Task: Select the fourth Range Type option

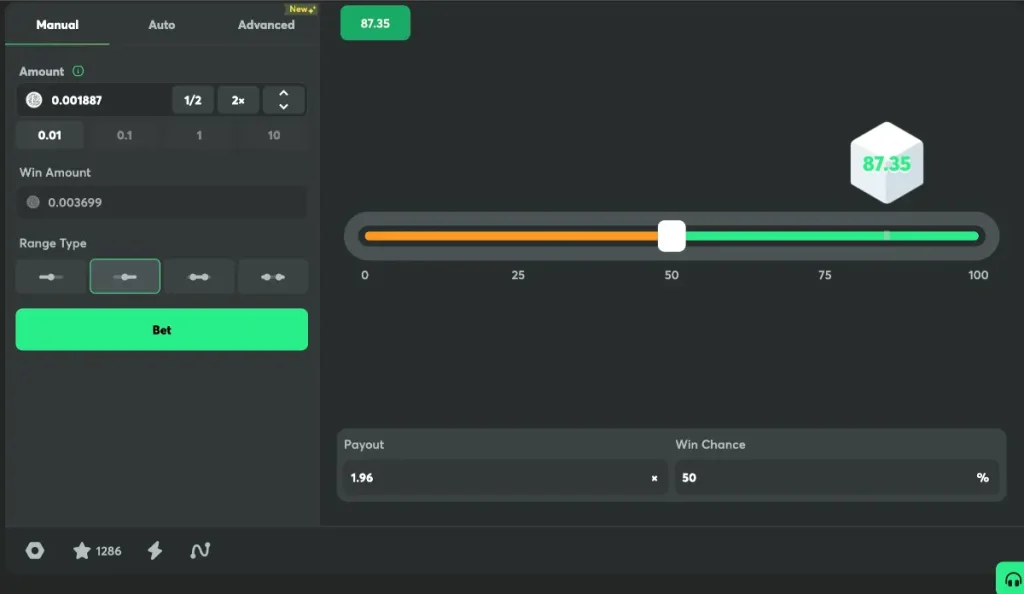Action: click(x=272, y=276)
